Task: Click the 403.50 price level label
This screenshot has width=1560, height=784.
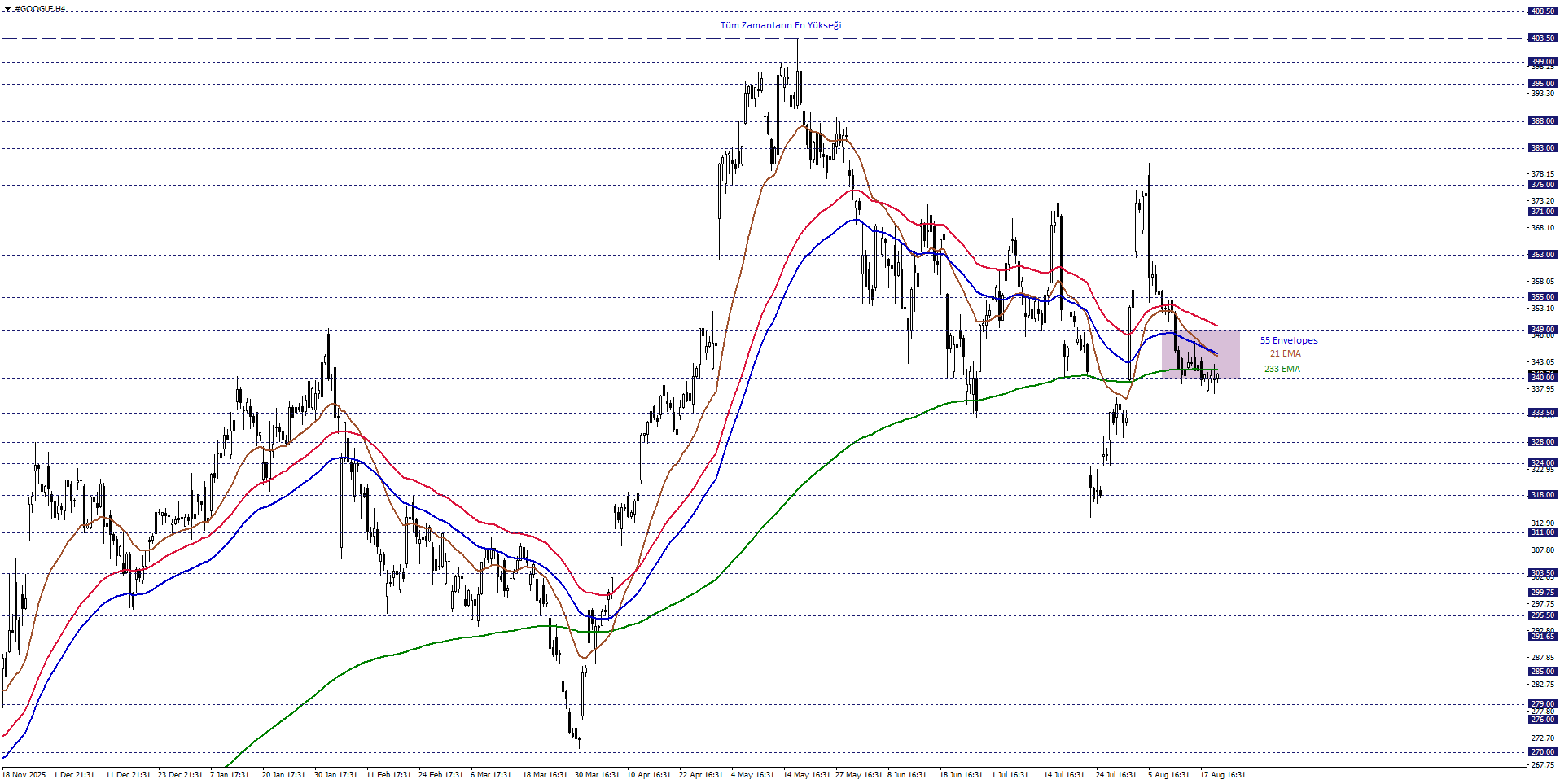Action: [x=1543, y=38]
